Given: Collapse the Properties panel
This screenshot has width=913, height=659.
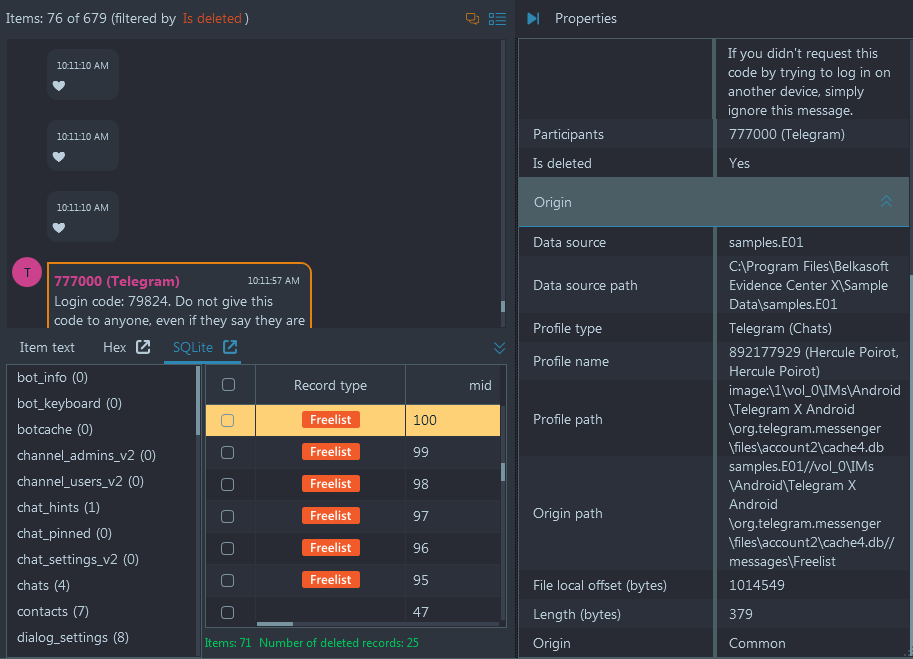Looking at the screenshot, I should [x=531, y=18].
